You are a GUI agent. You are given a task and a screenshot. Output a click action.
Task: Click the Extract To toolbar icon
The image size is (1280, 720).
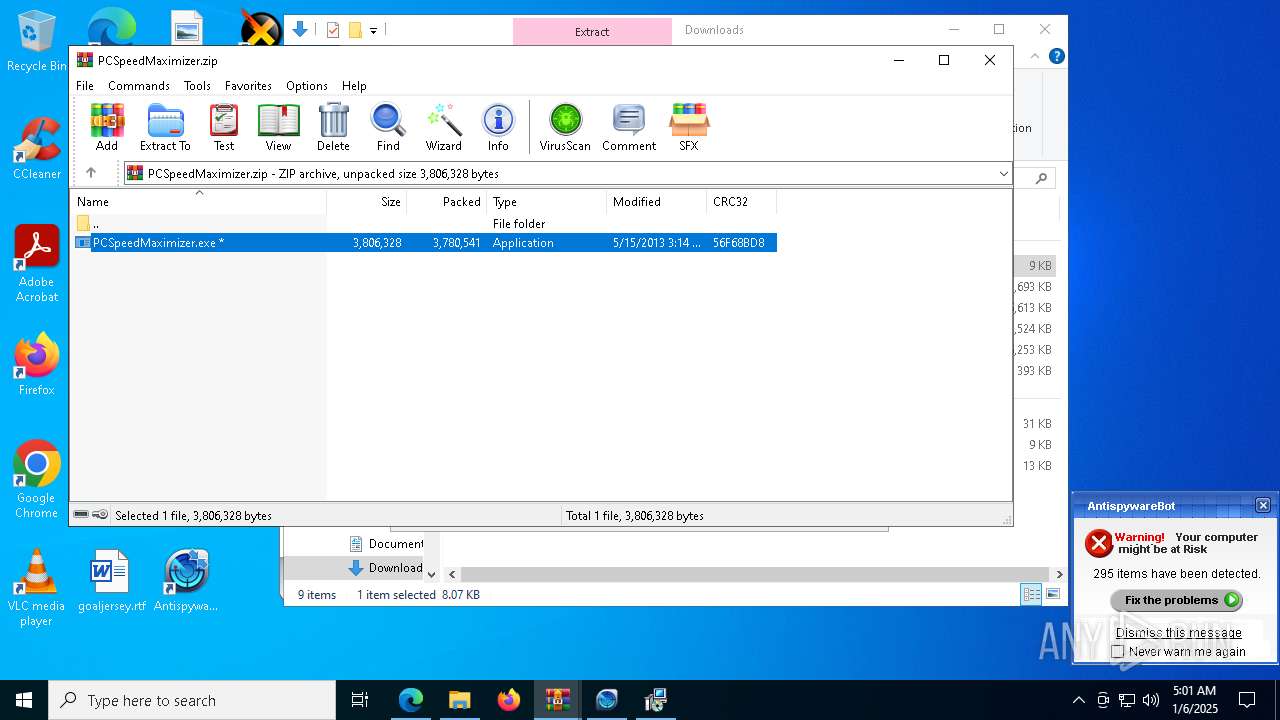pos(165,127)
